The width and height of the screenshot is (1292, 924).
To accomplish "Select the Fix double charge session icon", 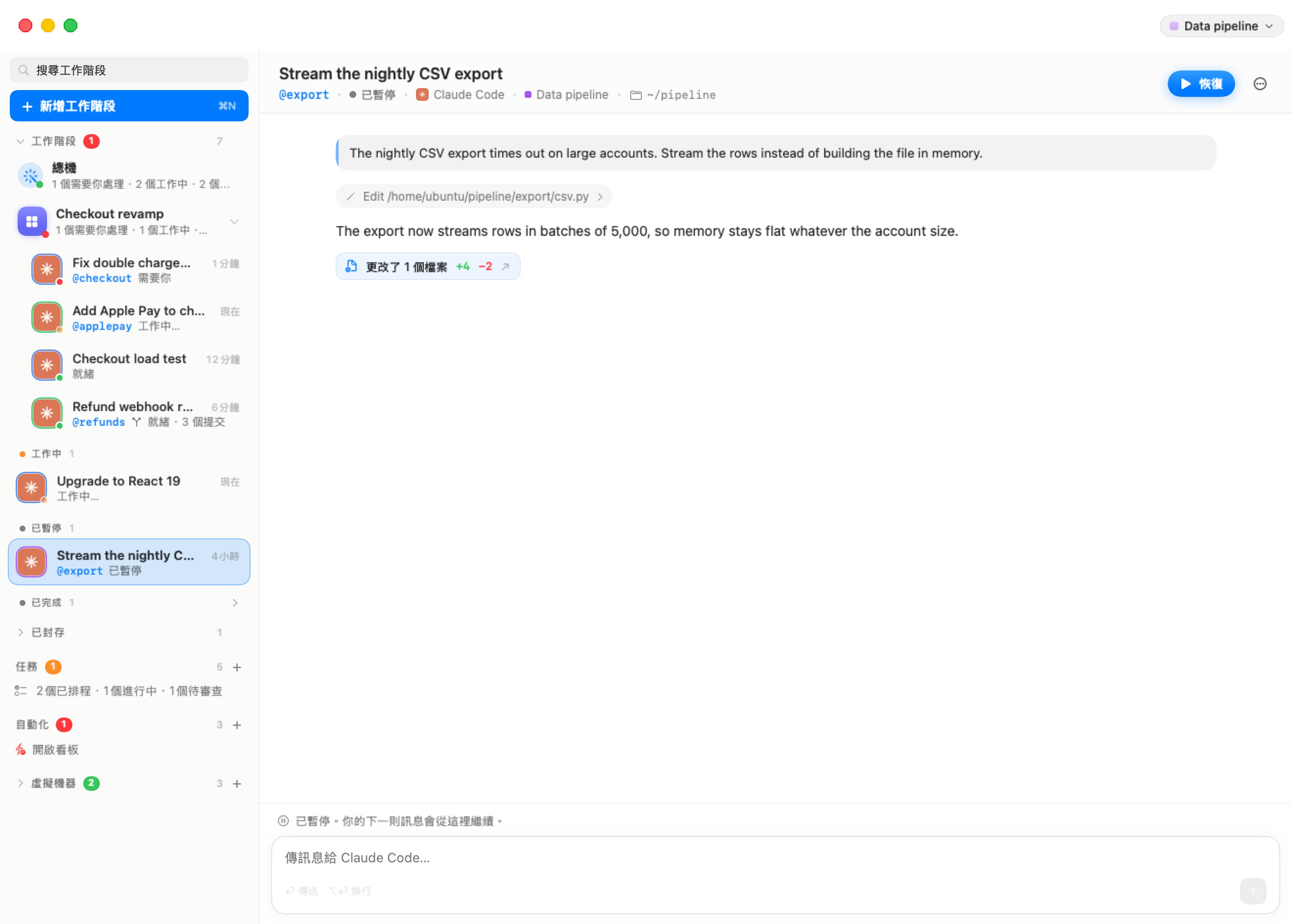I will pos(47,269).
